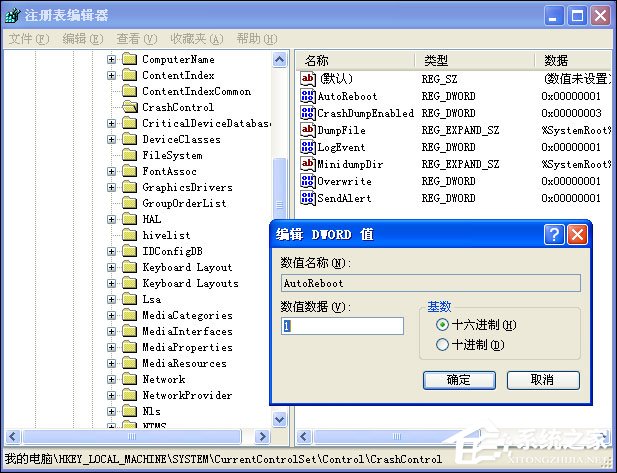This screenshot has height=473, width=617.
Task: Cancel with the 取消 button
Action: pyautogui.click(x=543, y=380)
